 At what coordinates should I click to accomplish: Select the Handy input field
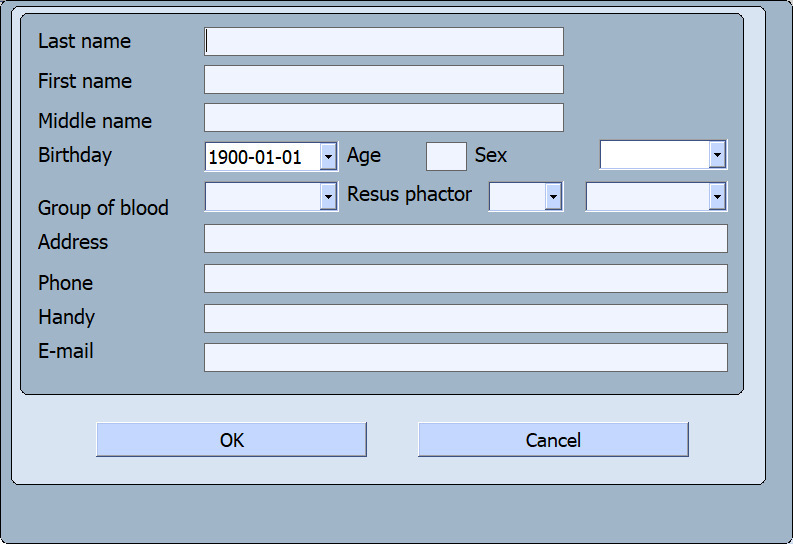[465, 318]
